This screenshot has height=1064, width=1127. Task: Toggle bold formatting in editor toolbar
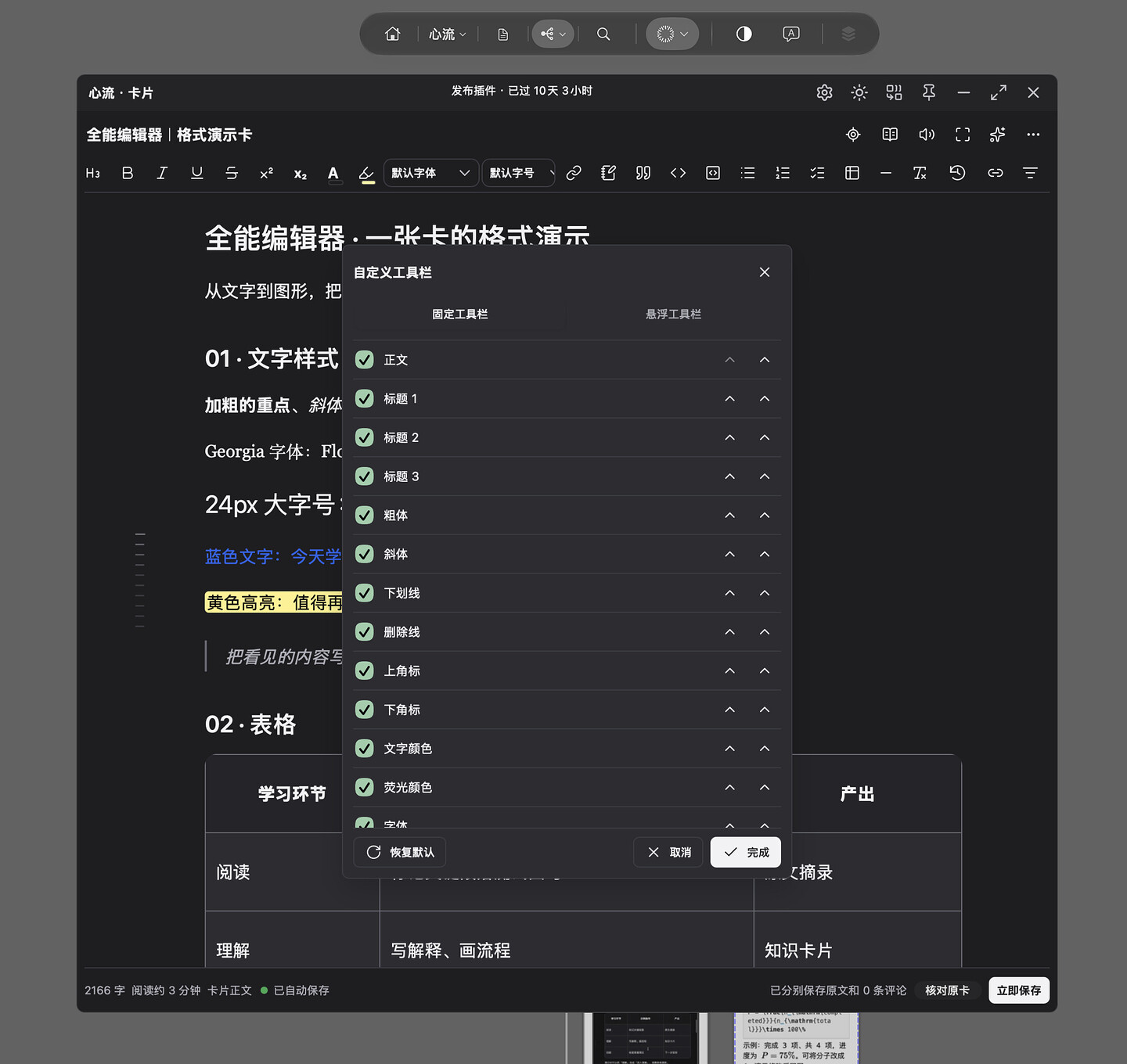pos(128,173)
